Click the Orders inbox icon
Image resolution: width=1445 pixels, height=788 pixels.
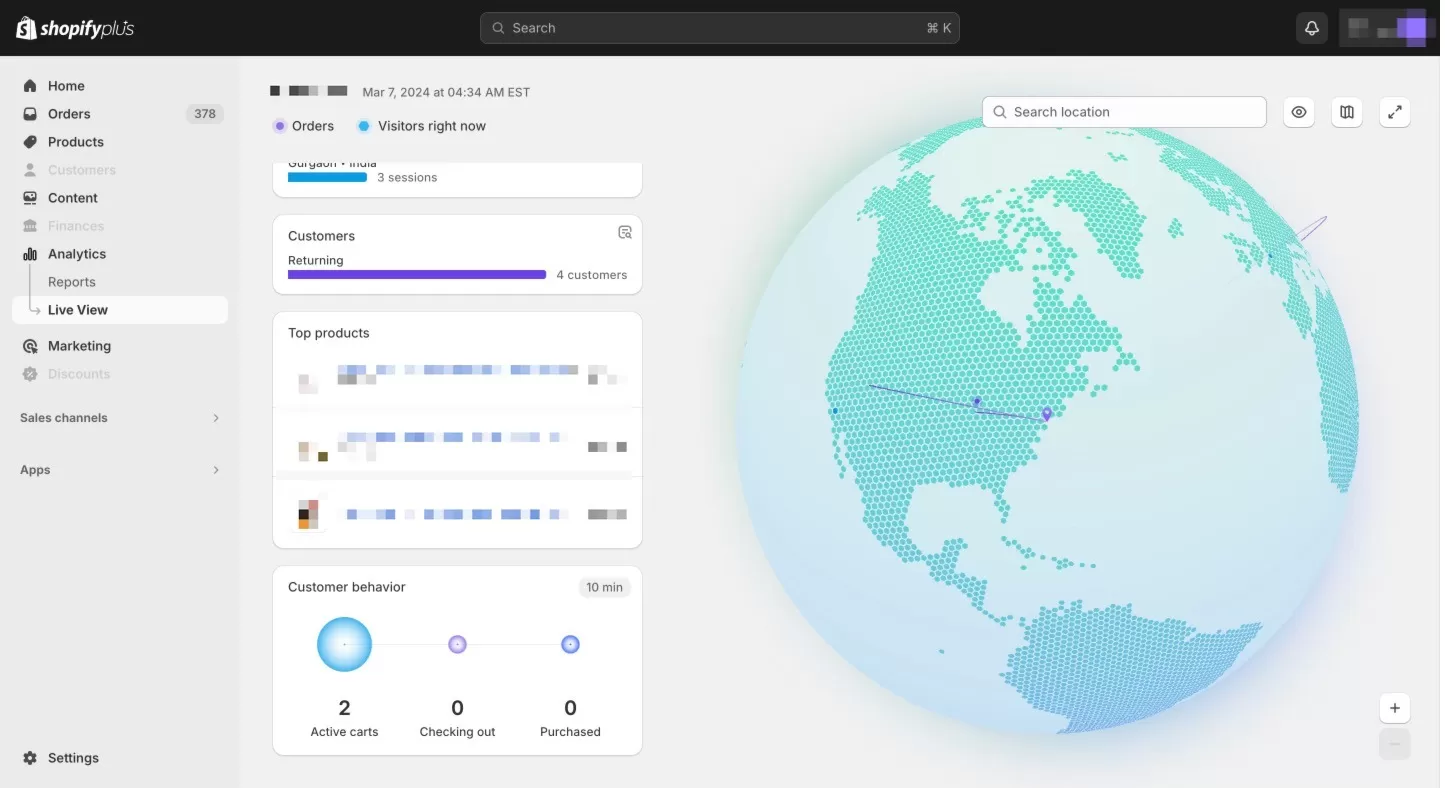30,114
